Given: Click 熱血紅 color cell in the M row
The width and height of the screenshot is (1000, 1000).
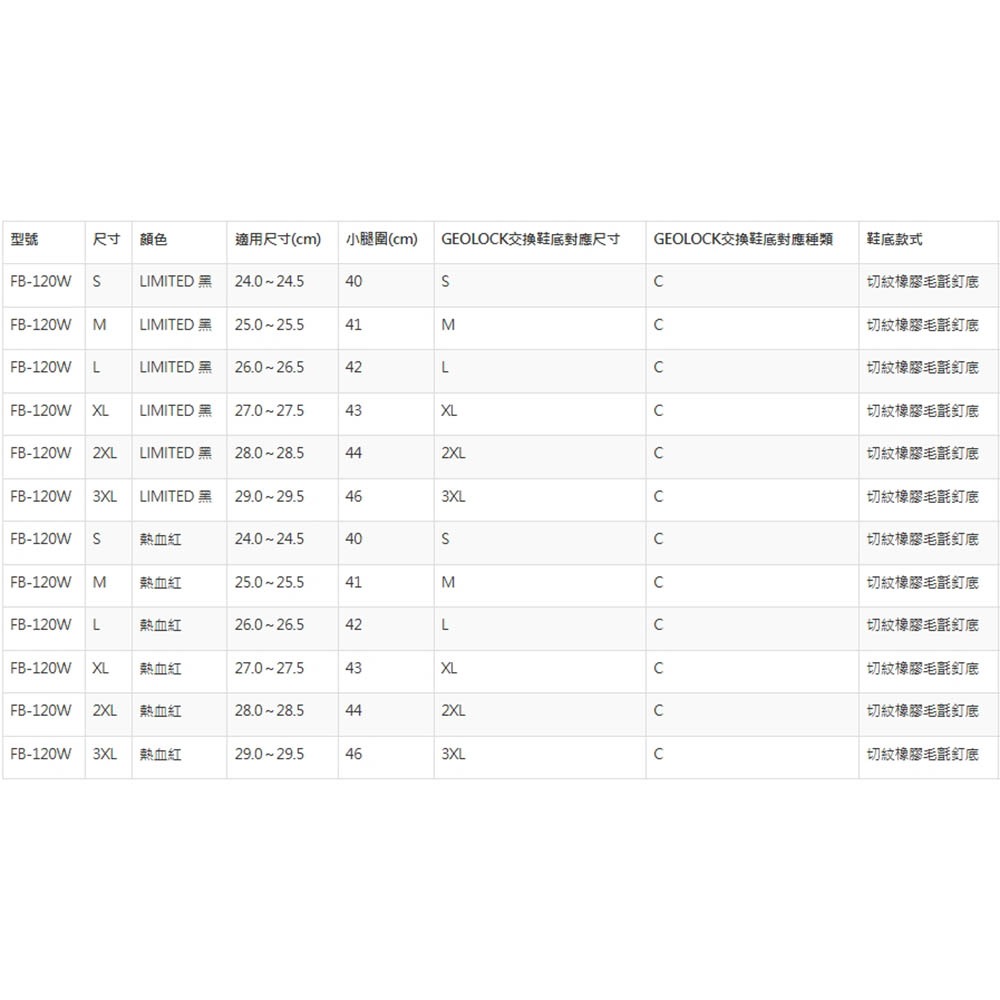Looking at the screenshot, I should (160, 582).
